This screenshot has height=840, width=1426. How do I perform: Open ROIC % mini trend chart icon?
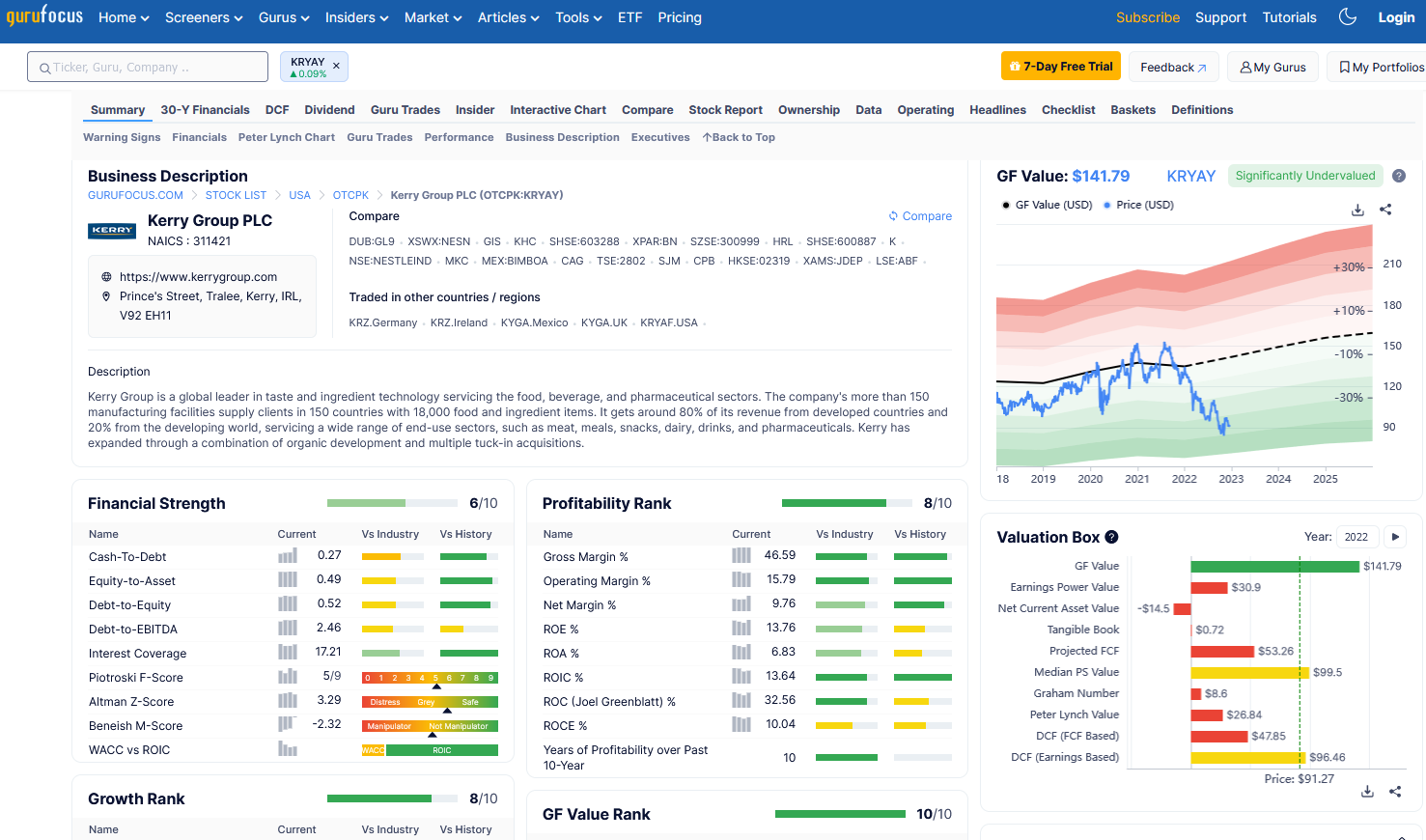pyautogui.click(x=741, y=677)
